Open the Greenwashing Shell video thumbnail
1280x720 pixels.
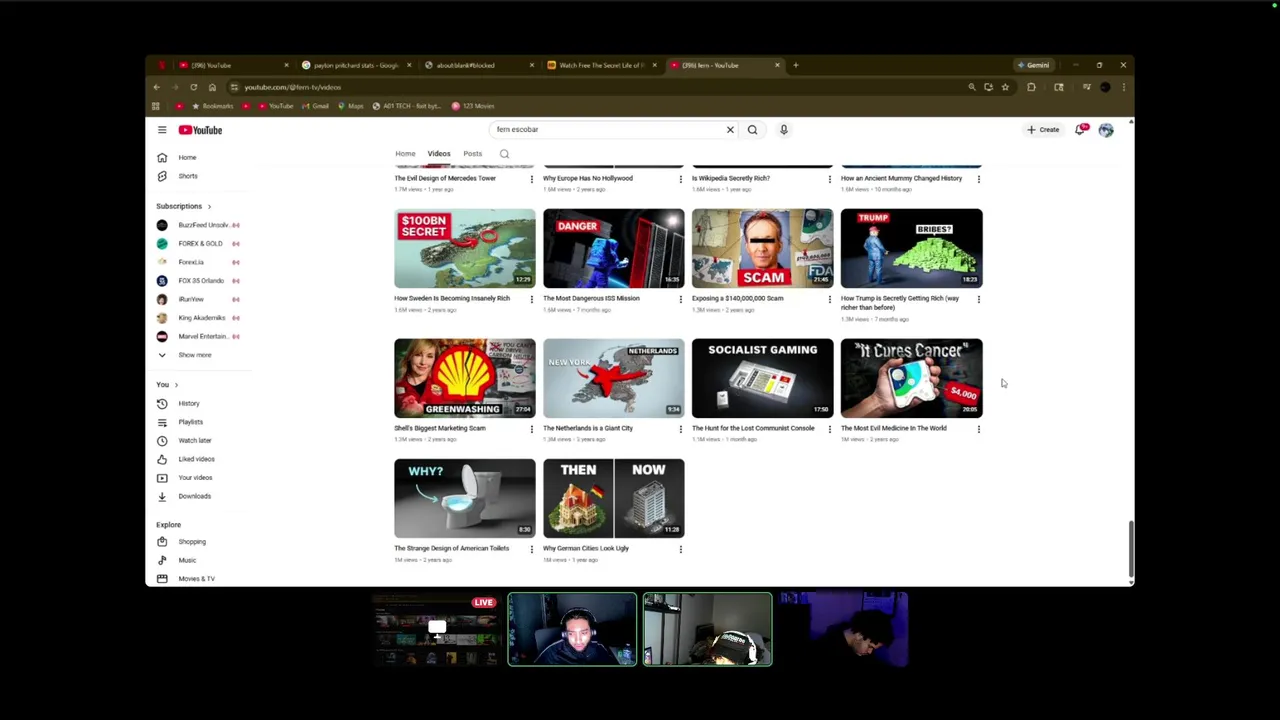(x=464, y=378)
